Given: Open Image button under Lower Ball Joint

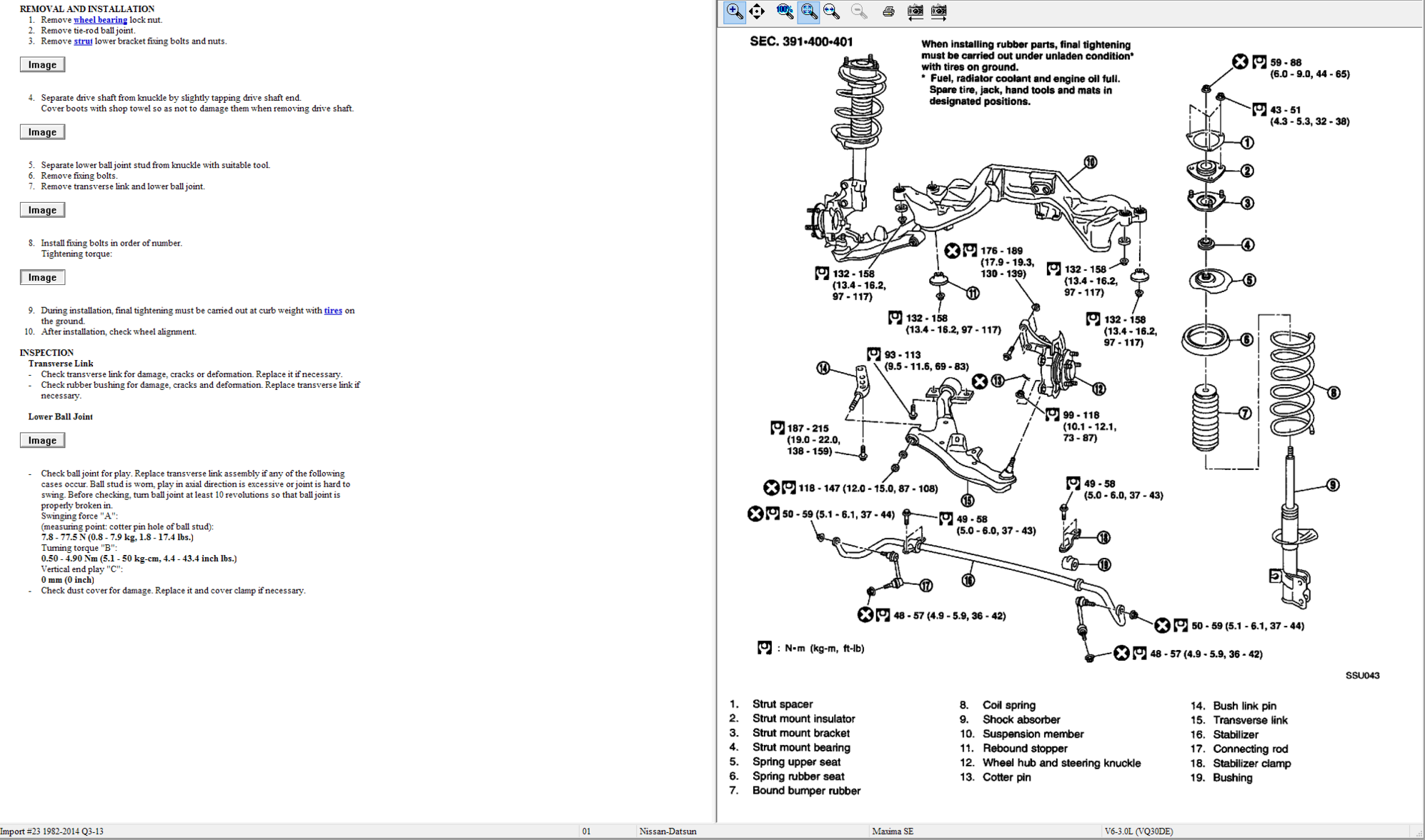Looking at the screenshot, I should tap(42, 441).
